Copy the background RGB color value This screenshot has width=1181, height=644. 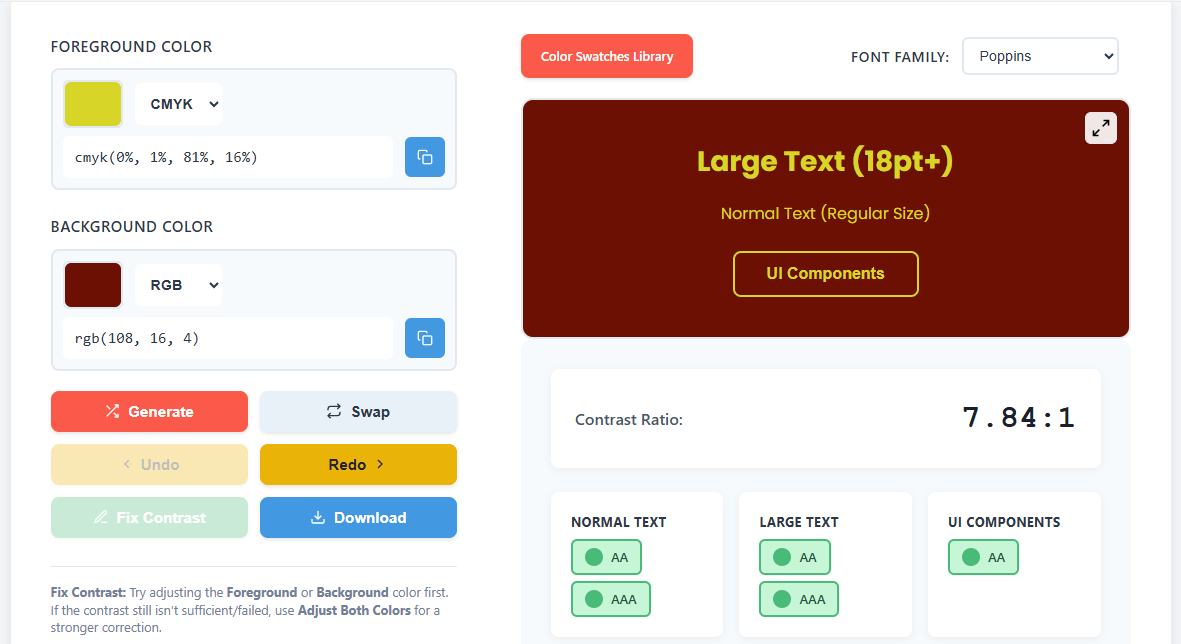(x=424, y=338)
